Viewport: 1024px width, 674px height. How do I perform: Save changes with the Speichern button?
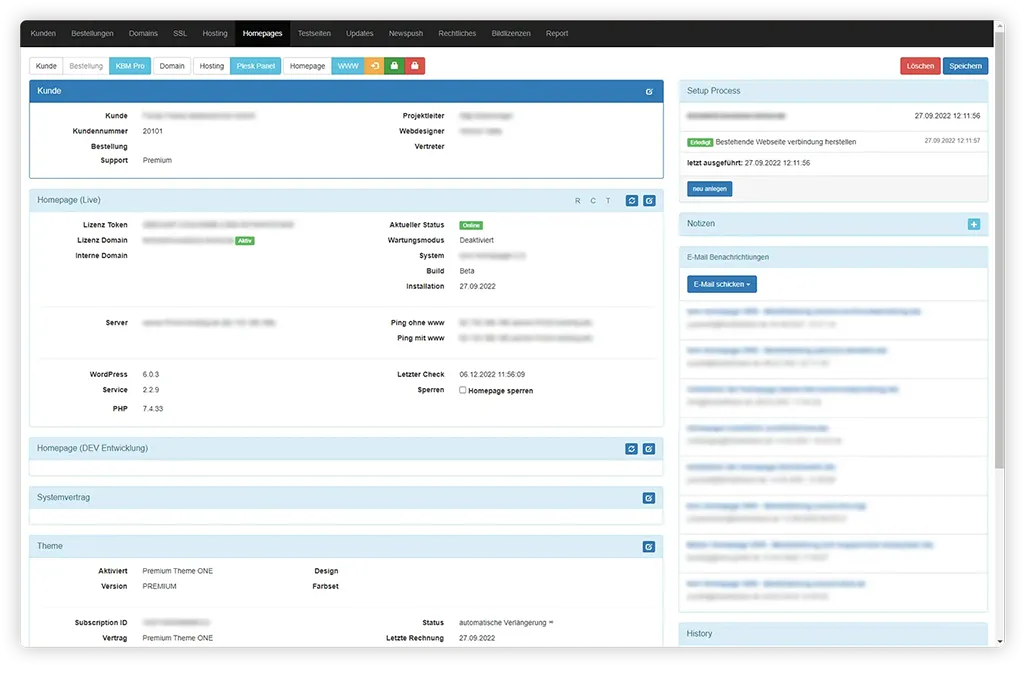pos(965,66)
